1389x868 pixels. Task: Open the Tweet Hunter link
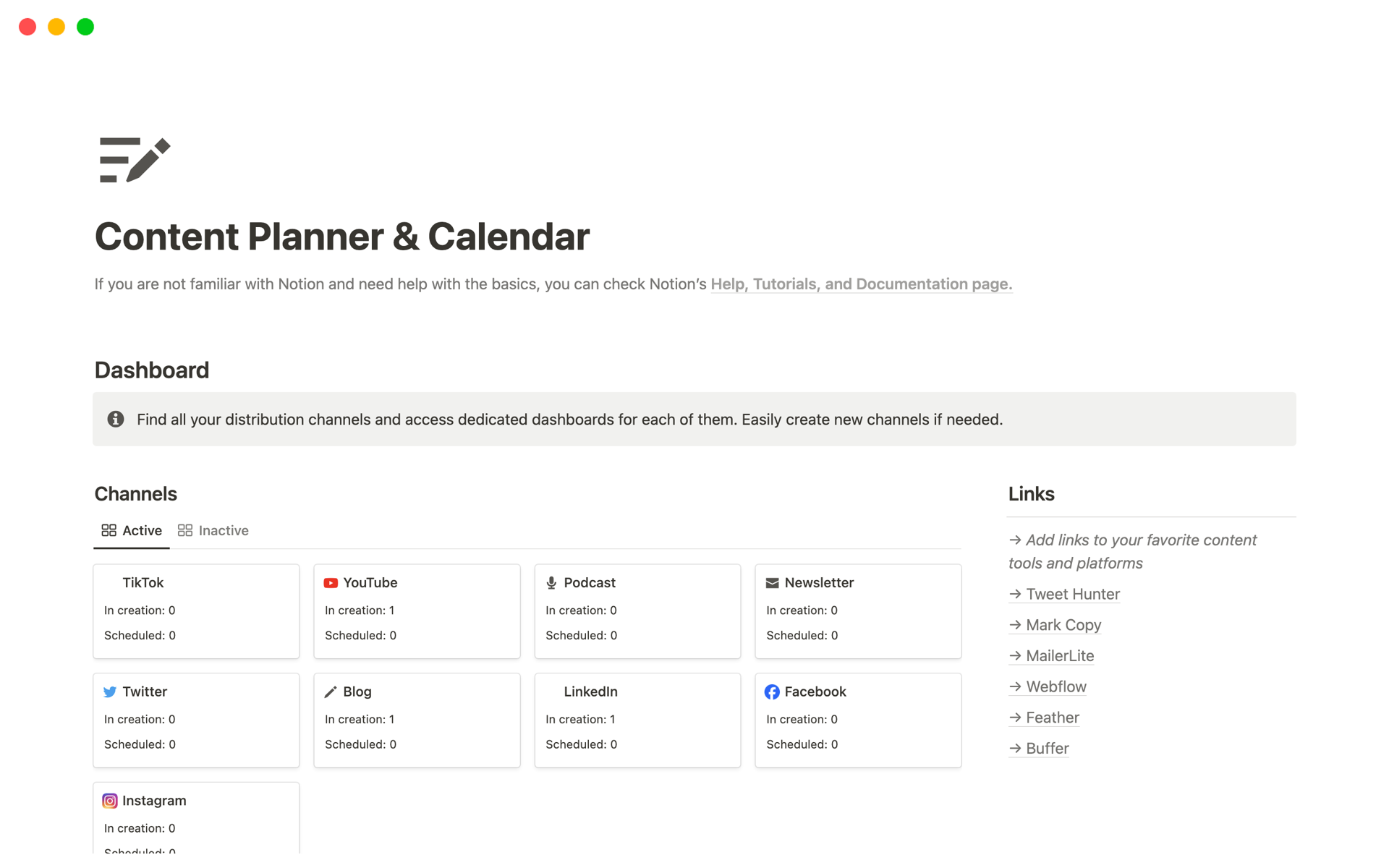coord(1071,594)
